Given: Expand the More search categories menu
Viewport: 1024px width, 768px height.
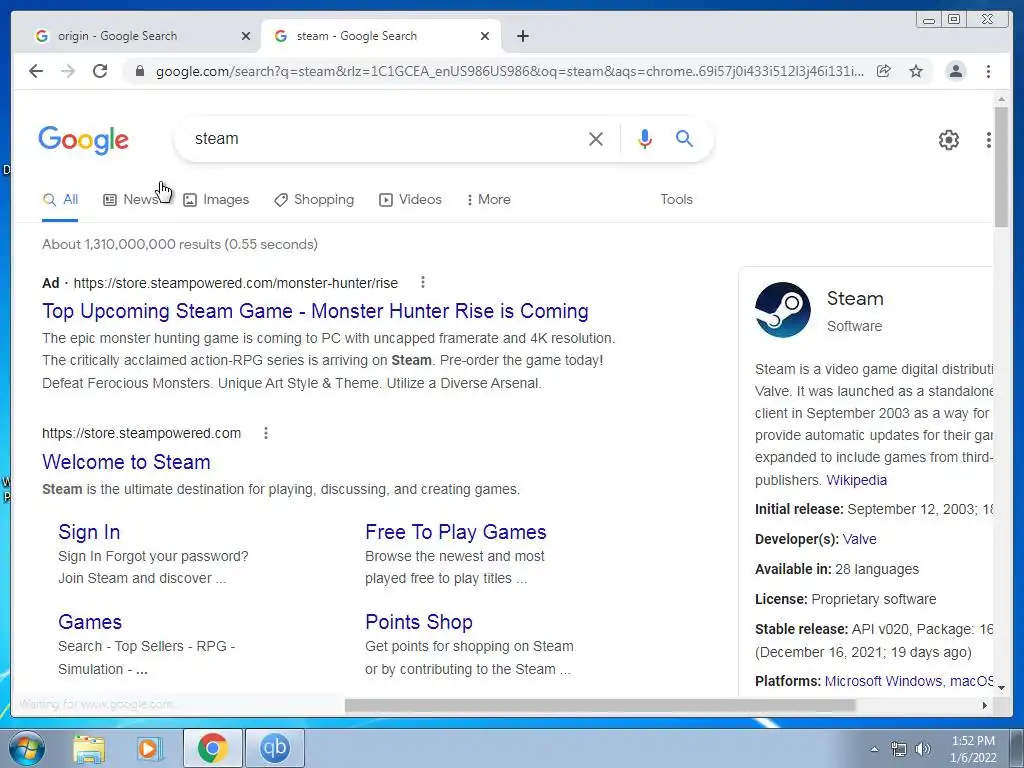Looking at the screenshot, I should (488, 199).
